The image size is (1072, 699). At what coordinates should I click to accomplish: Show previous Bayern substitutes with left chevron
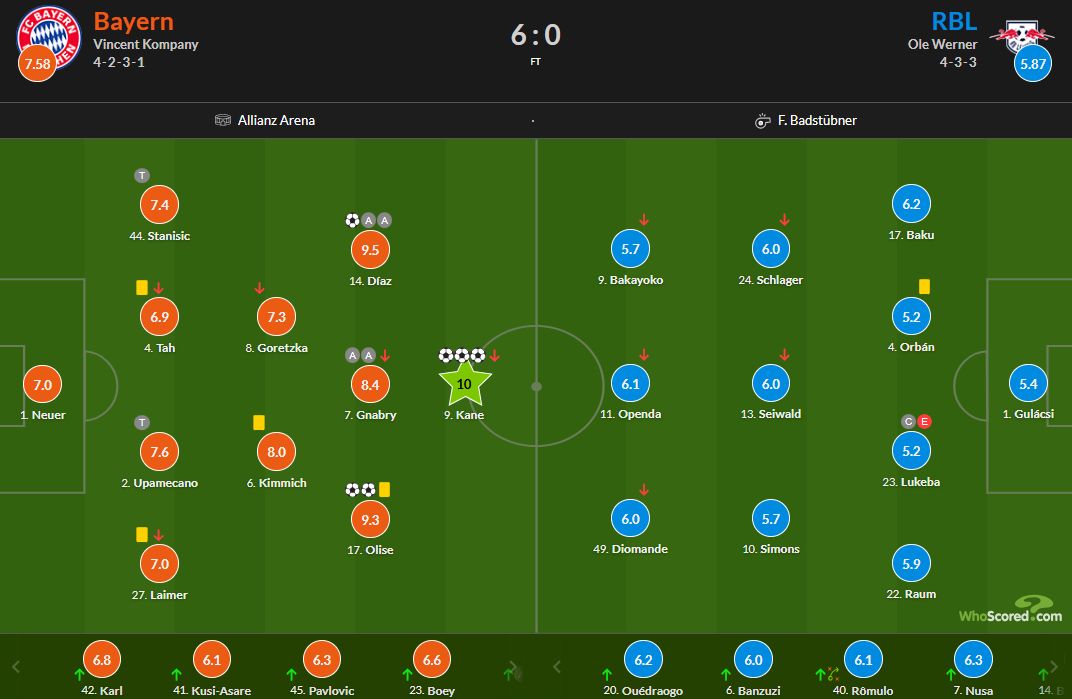(16, 666)
